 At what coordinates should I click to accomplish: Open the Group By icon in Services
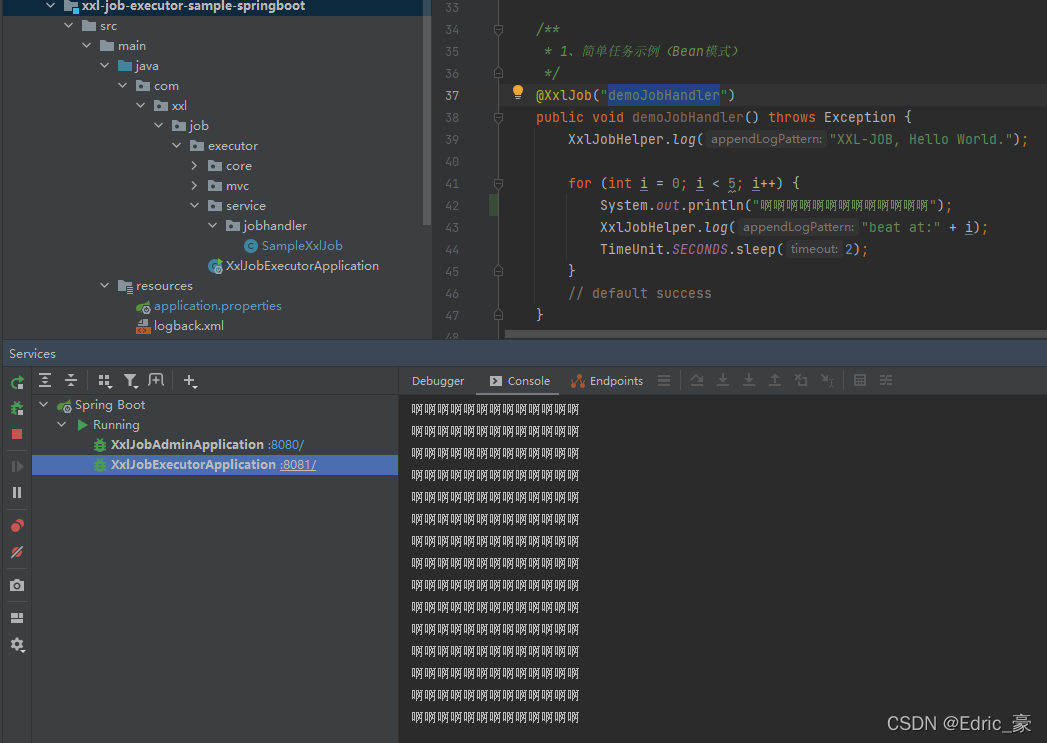pyautogui.click(x=105, y=381)
